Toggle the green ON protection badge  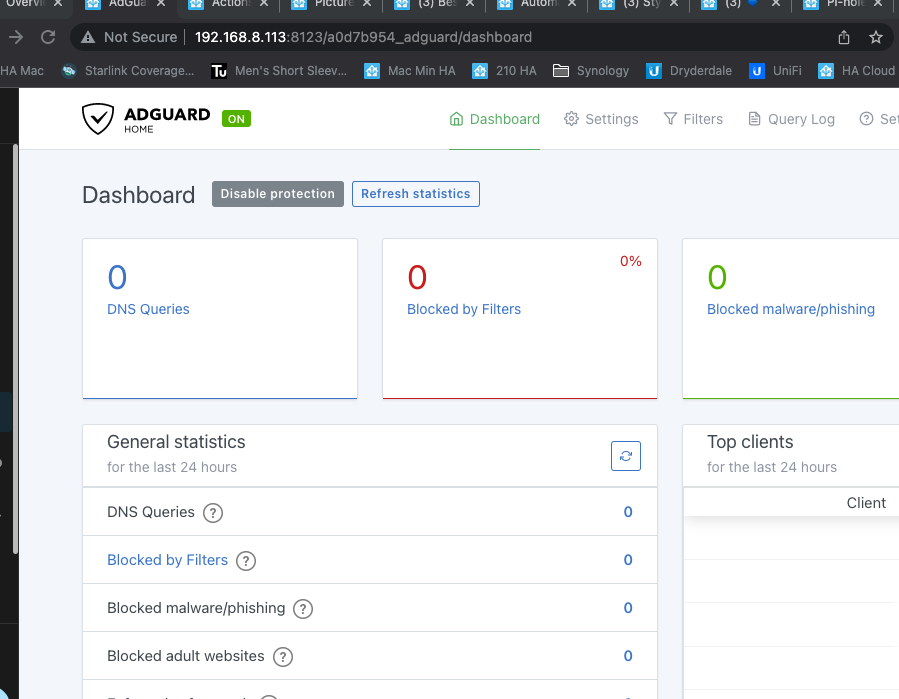click(236, 118)
